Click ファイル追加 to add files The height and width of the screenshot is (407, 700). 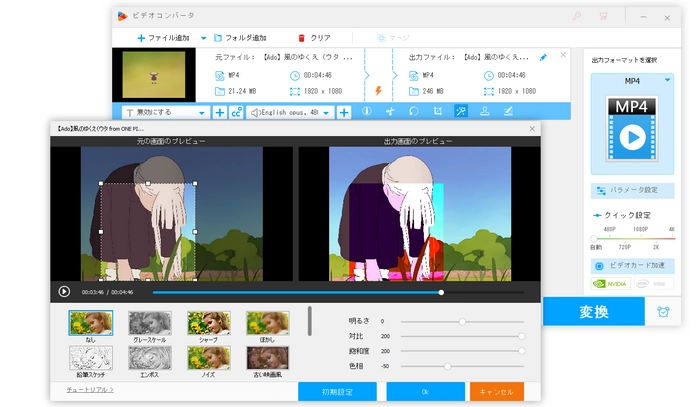(163, 38)
